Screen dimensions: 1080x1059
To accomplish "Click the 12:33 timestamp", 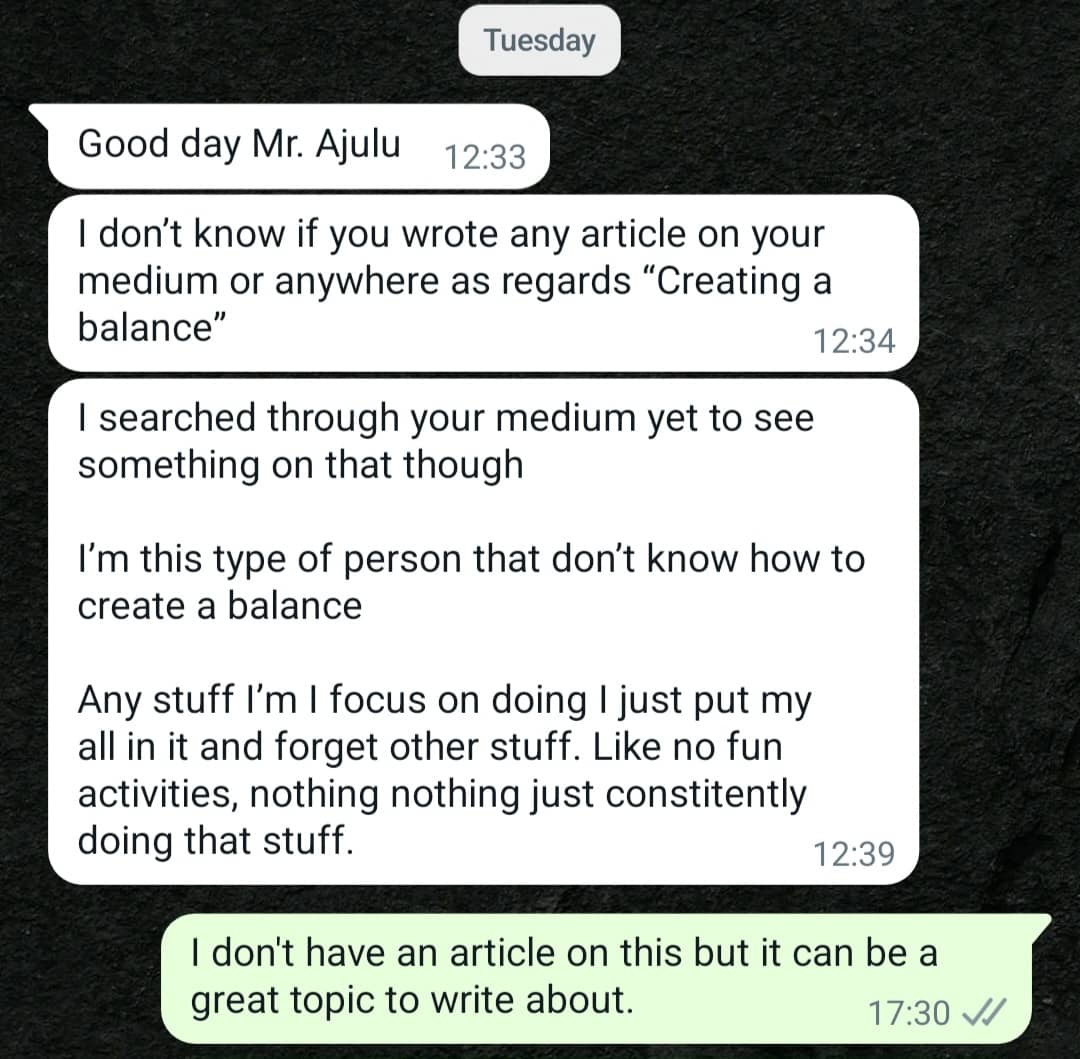I will click(x=485, y=157).
